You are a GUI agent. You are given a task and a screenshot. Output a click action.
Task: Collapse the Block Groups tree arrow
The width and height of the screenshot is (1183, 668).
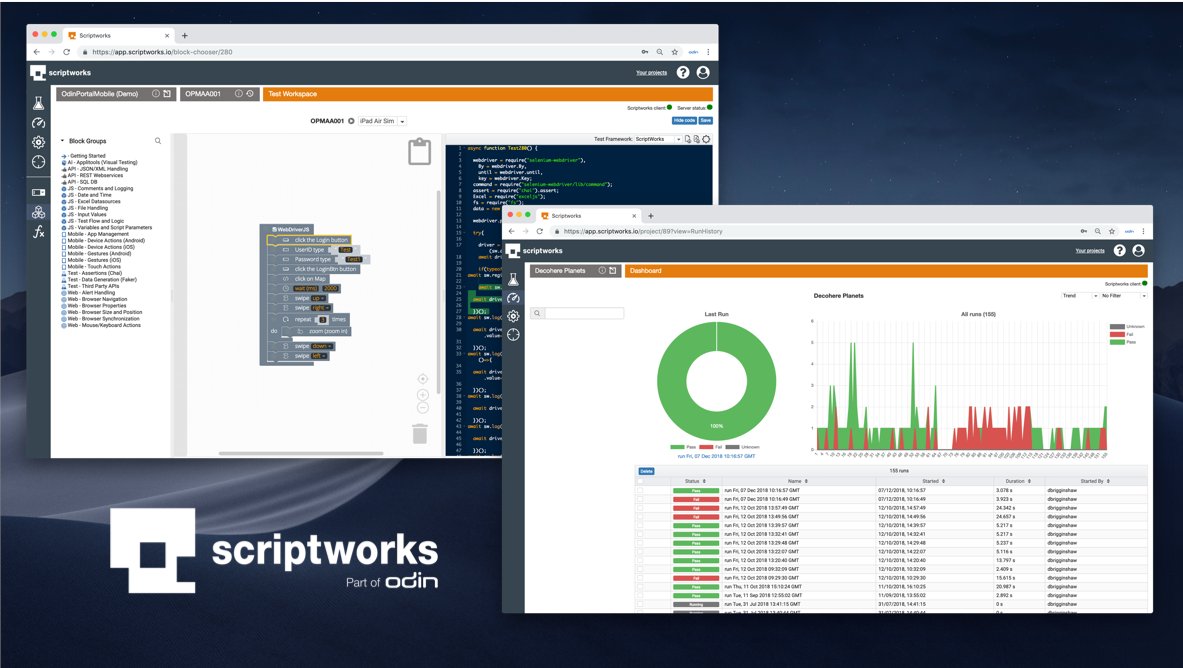pyautogui.click(x=63, y=140)
